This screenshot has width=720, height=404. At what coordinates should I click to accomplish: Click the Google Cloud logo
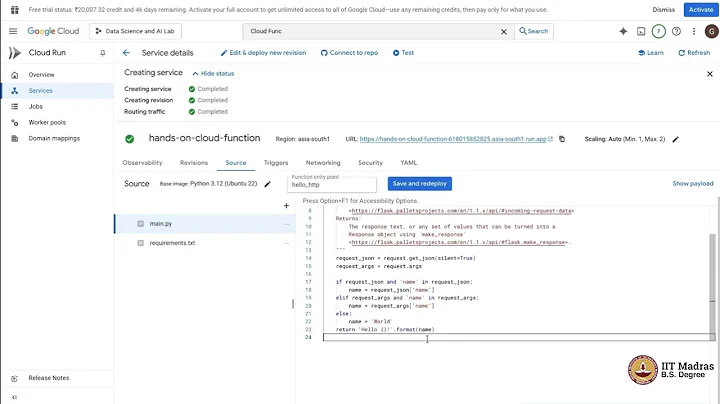coord(53,31)
